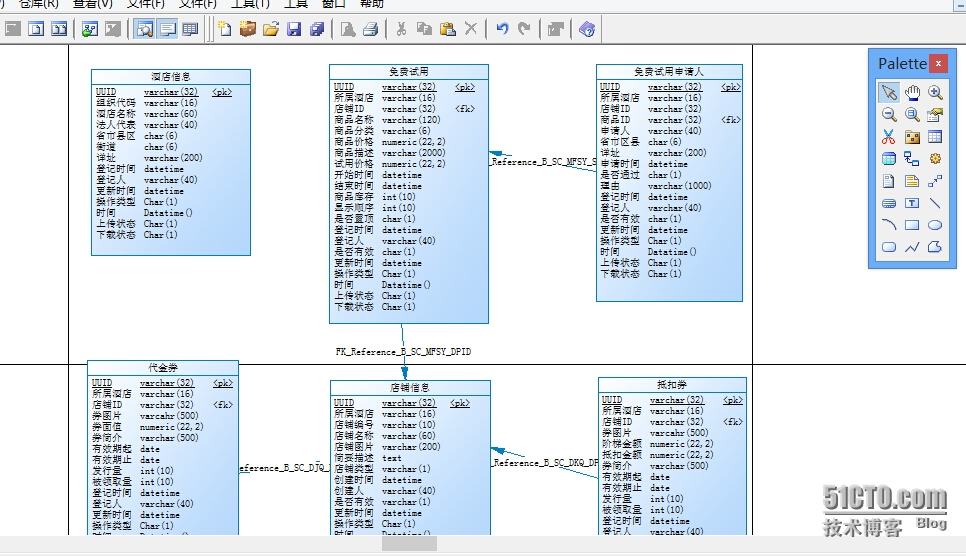This screenshot has height=556, width=966.
Task: Select the Grabber hand tool in Palette
Action: 912,92
